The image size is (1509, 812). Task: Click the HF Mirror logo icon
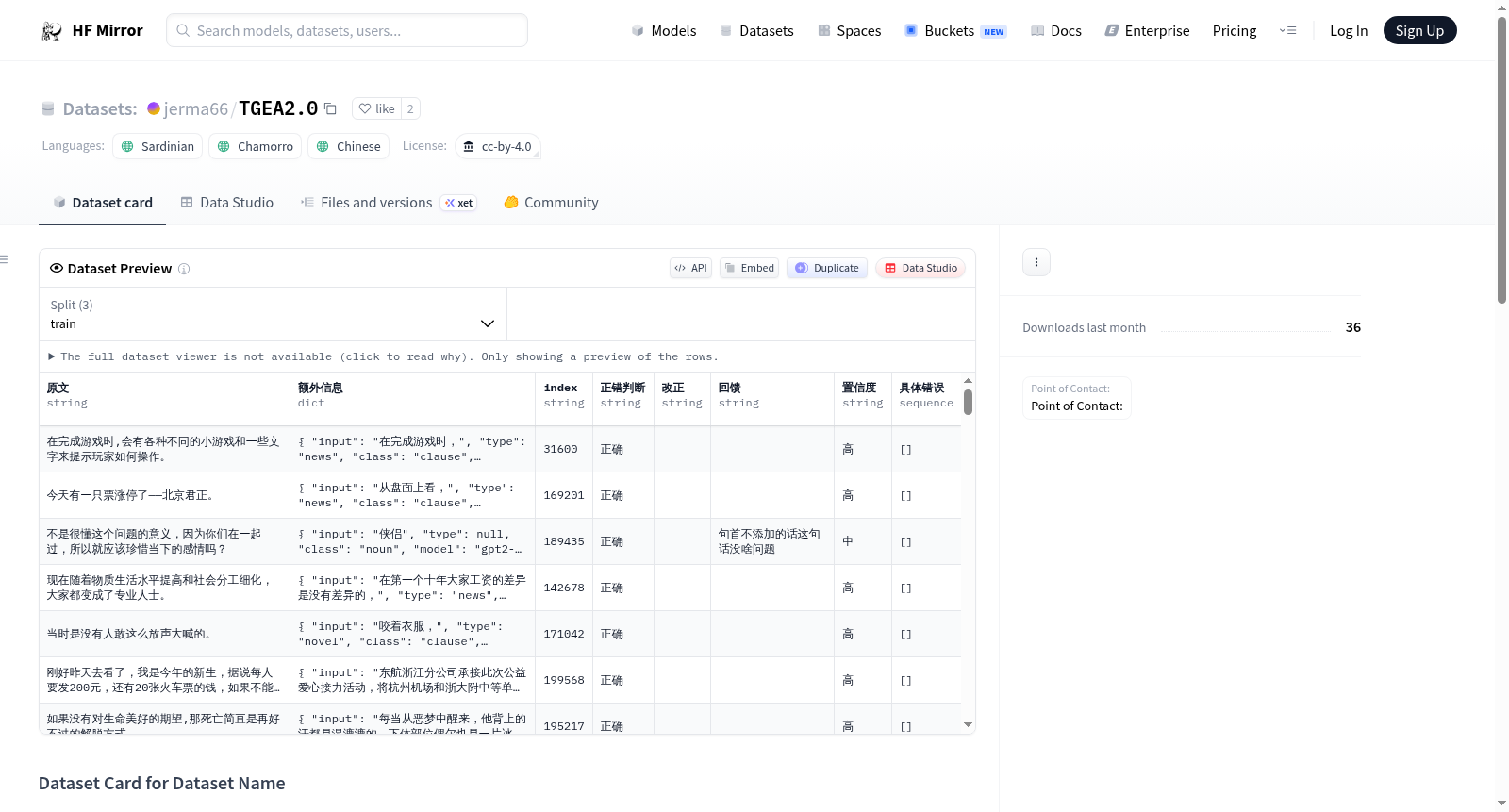[x=52, y=31]
